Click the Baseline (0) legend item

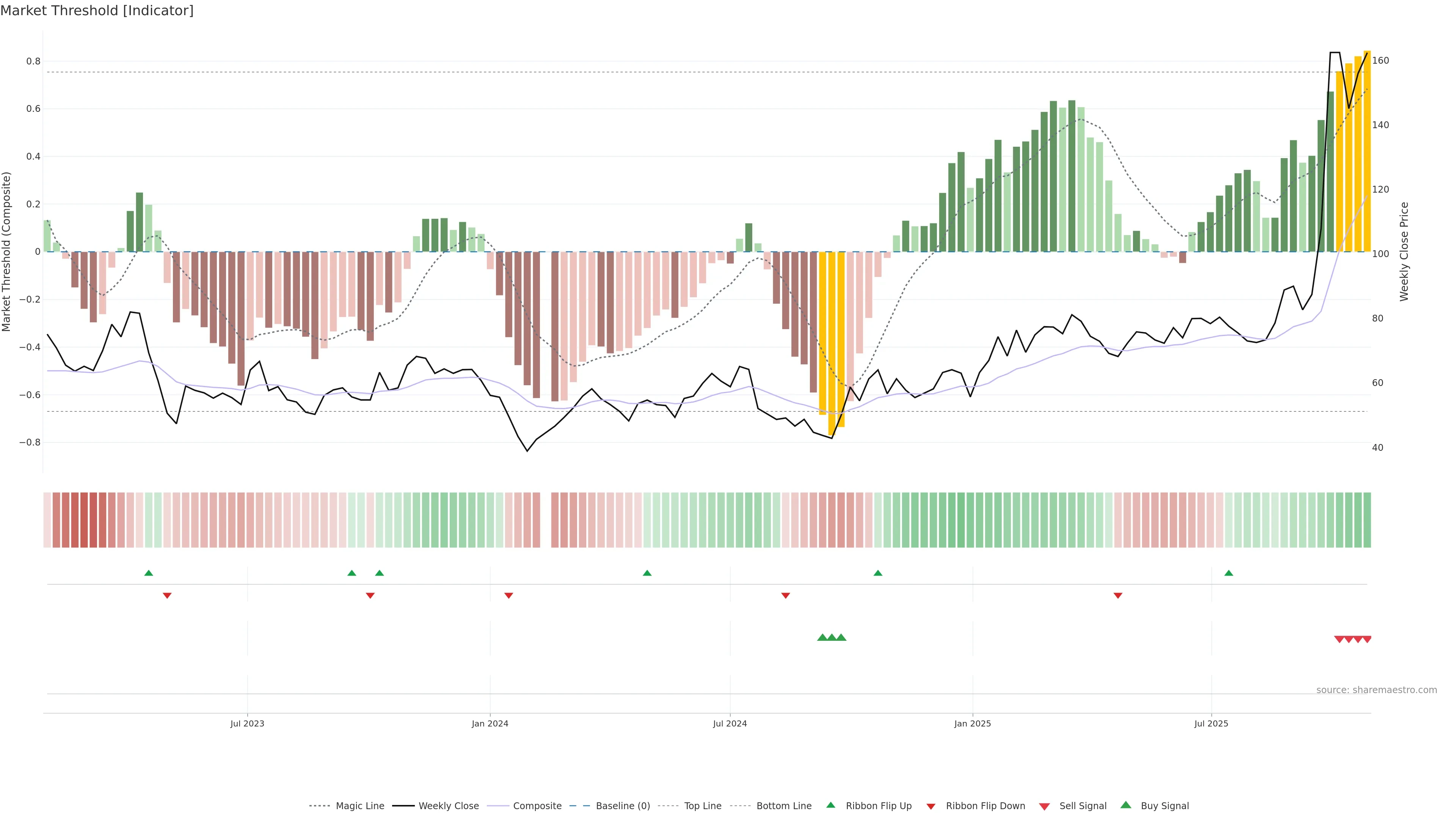coord(622,805)
